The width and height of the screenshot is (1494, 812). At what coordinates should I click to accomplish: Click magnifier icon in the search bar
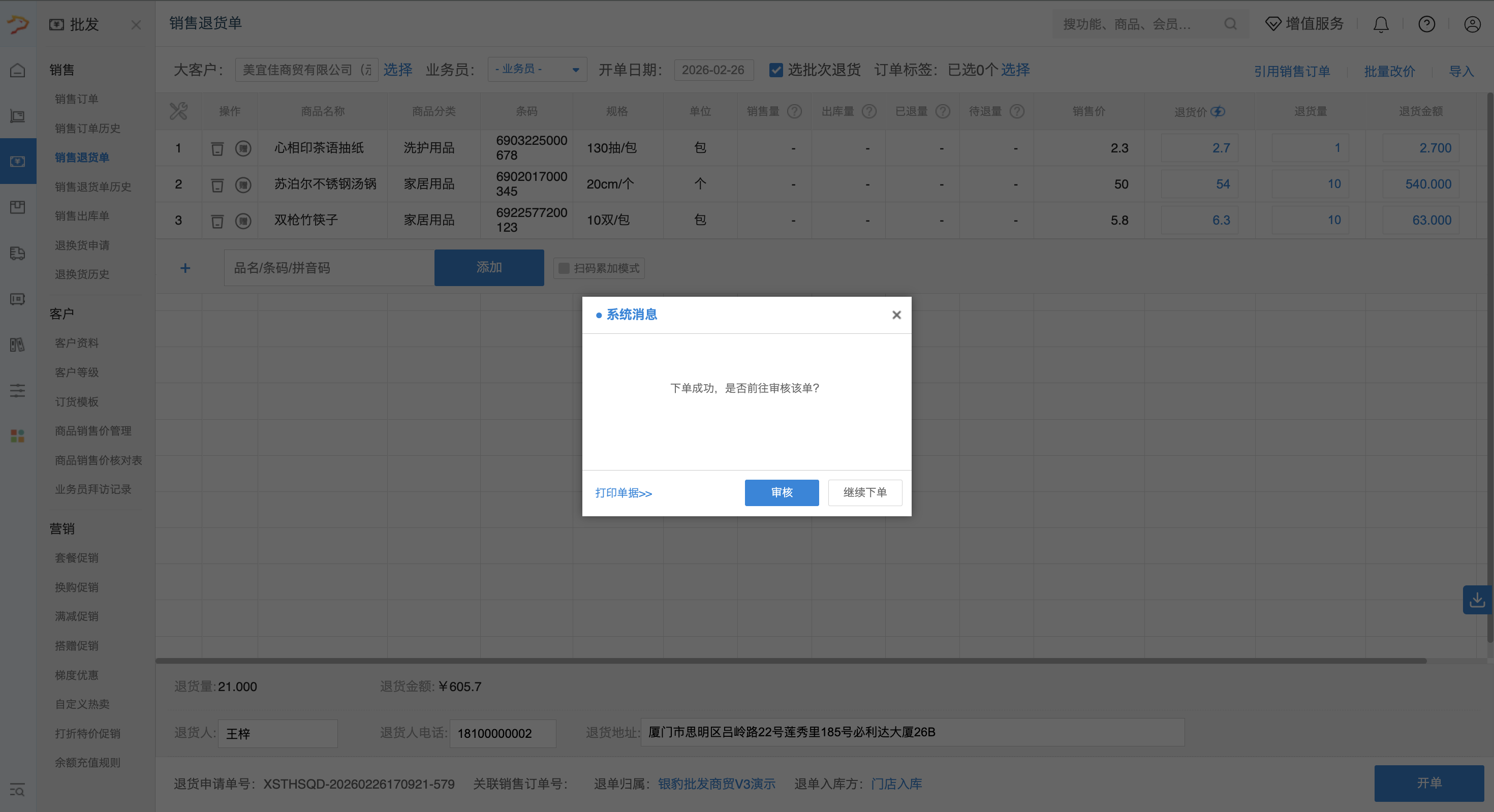coord(1231,24)
